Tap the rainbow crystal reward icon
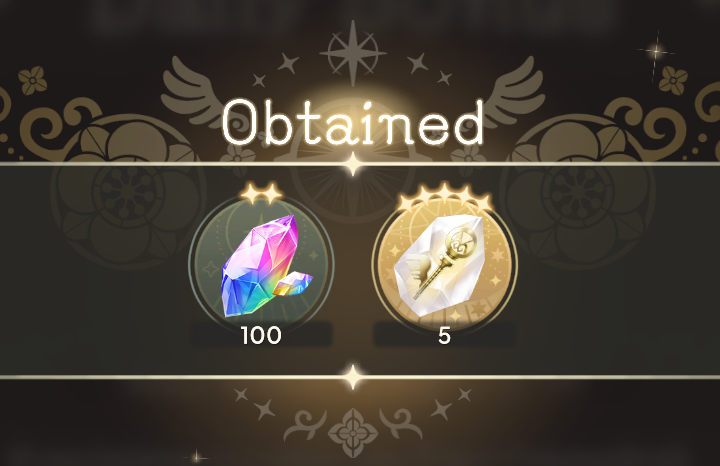 (261, 265)
